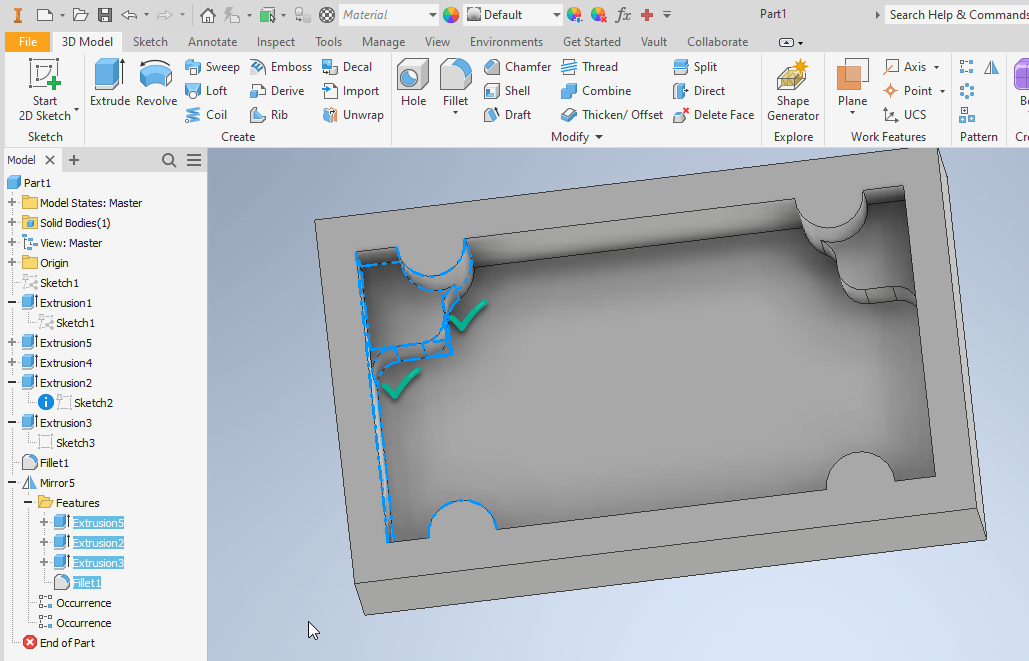Switch to the Sketch ribbon tab
The height and width of the screenshot is (661, 1029).
(150, 41)
